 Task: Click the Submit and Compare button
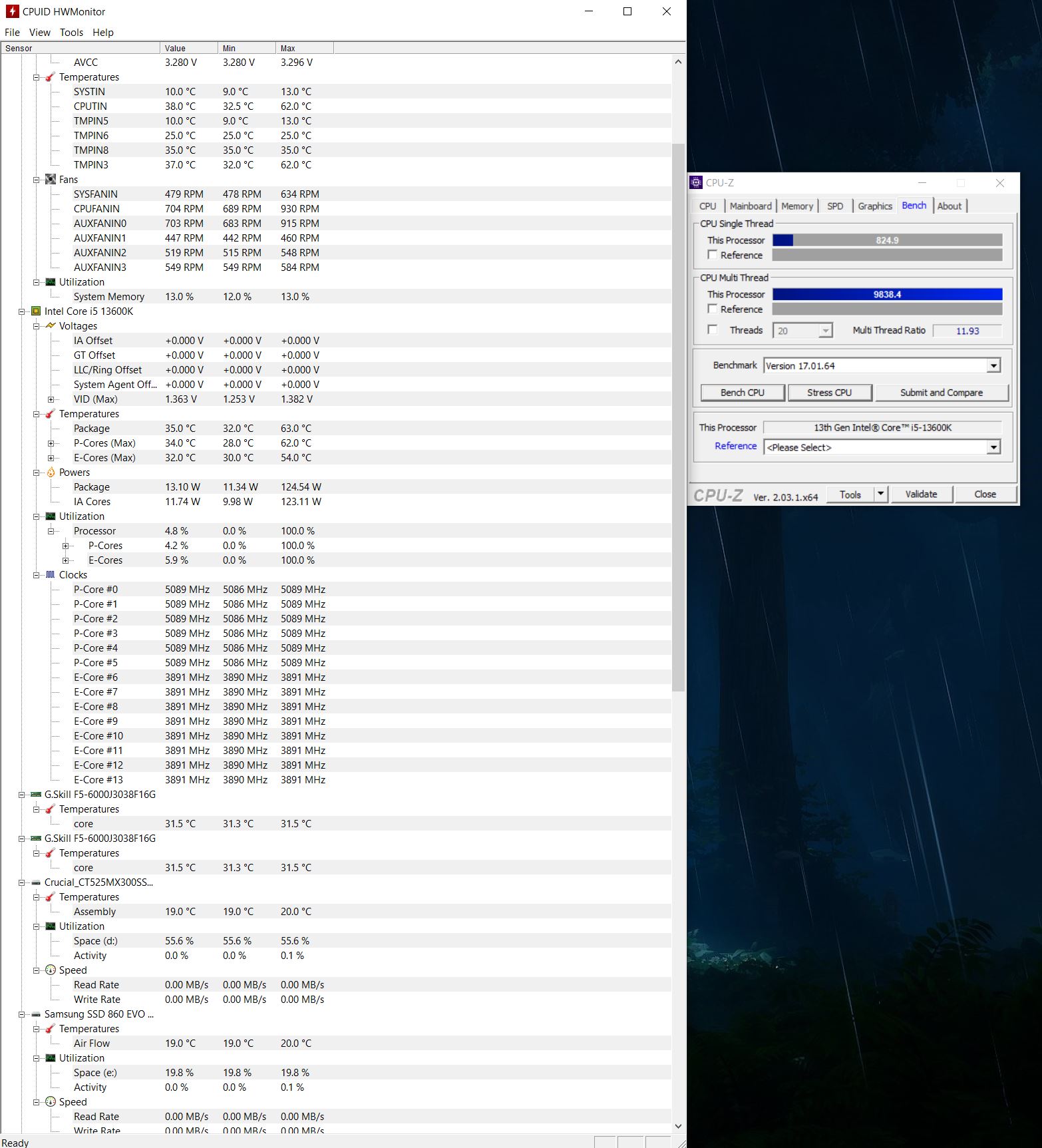(x=942, y=393)
